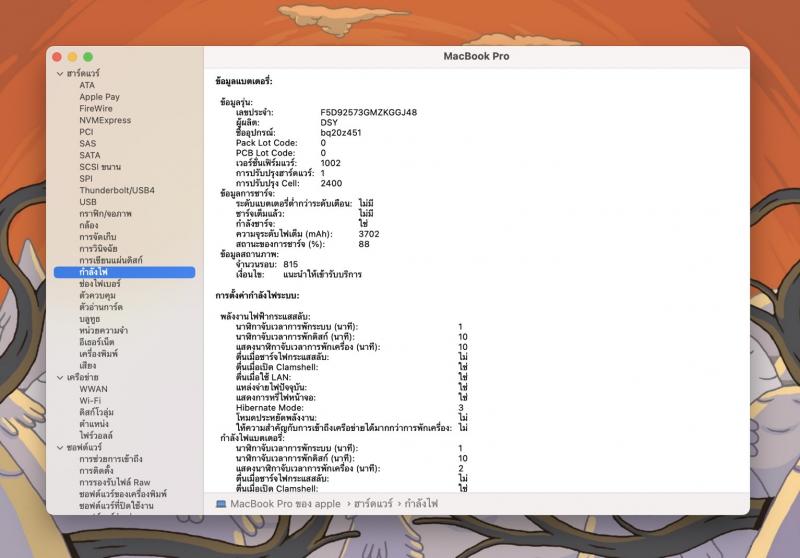The image size is (800, 558).
Task: Select การจัดเก็บ in the sidebar
Action: pyautogui.click(x=97, y=237)
